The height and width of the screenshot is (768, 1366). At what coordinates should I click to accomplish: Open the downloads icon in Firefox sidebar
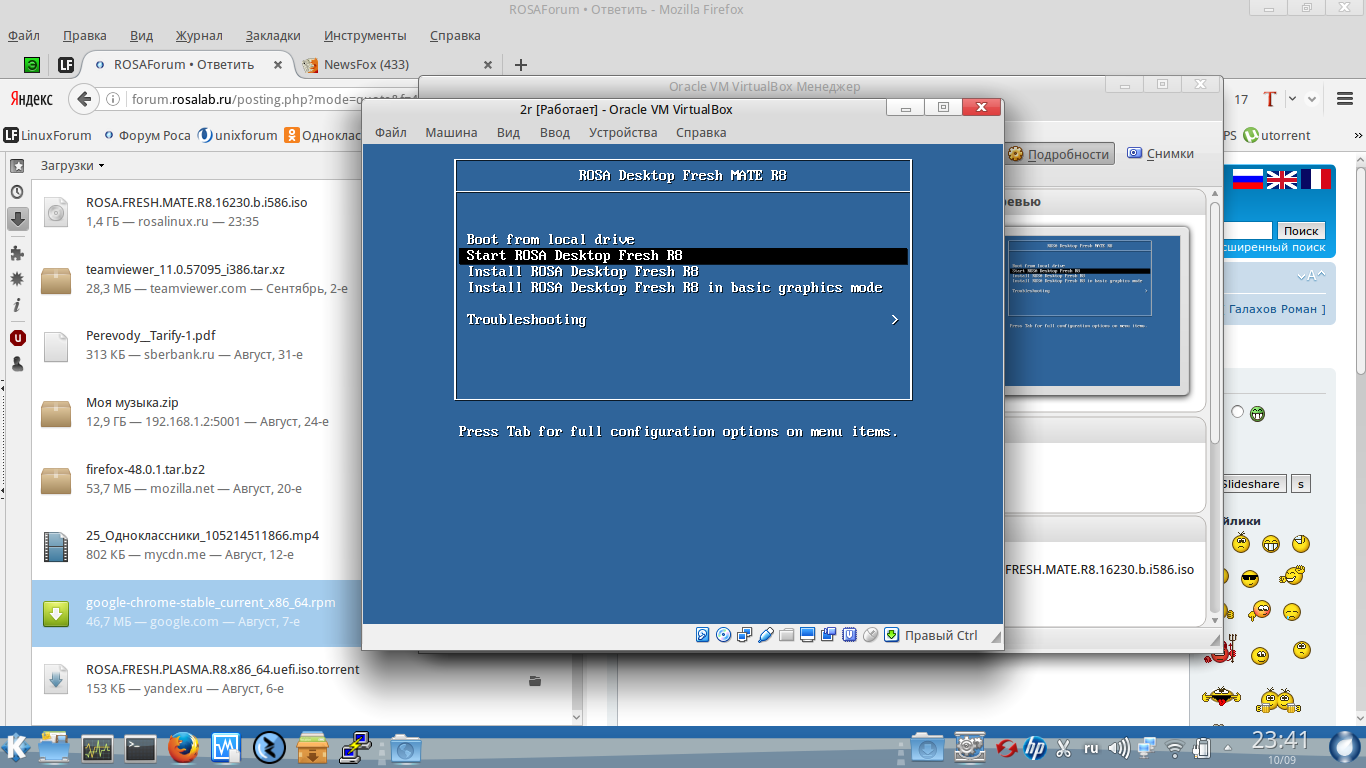pyautogui.click(x=17, y=219)
